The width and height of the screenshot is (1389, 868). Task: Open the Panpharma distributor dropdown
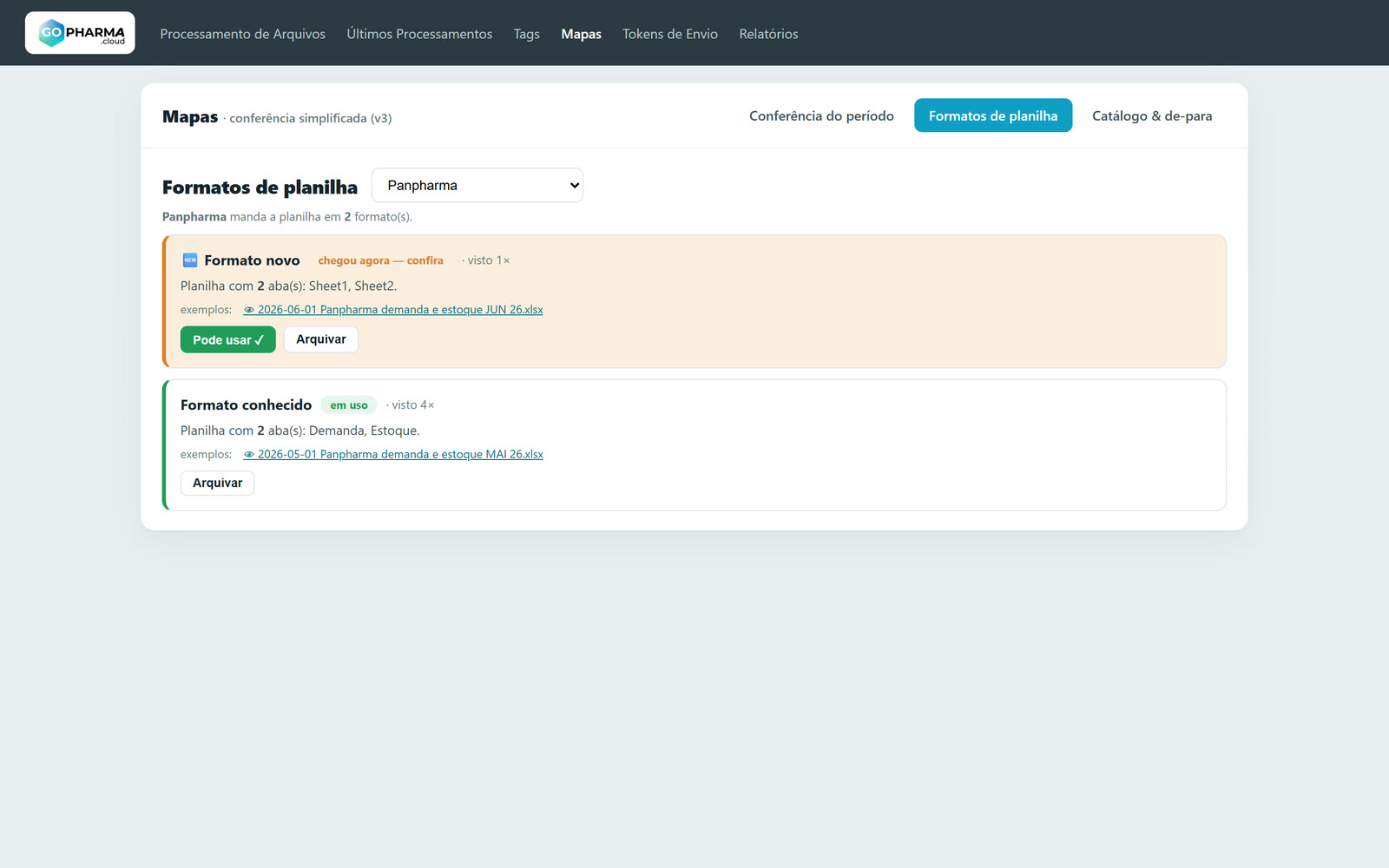click(x=477, y=185)
